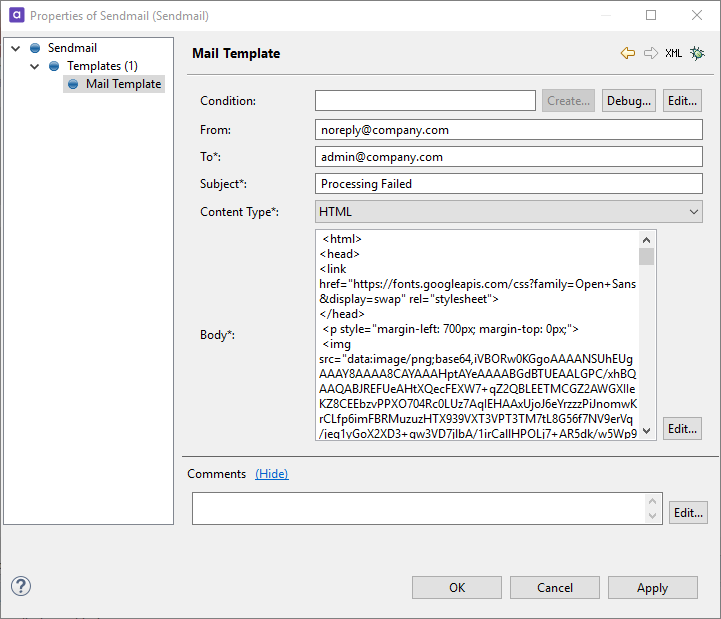Open the XML view
The image size is (721, 619).
pos(674,53)
